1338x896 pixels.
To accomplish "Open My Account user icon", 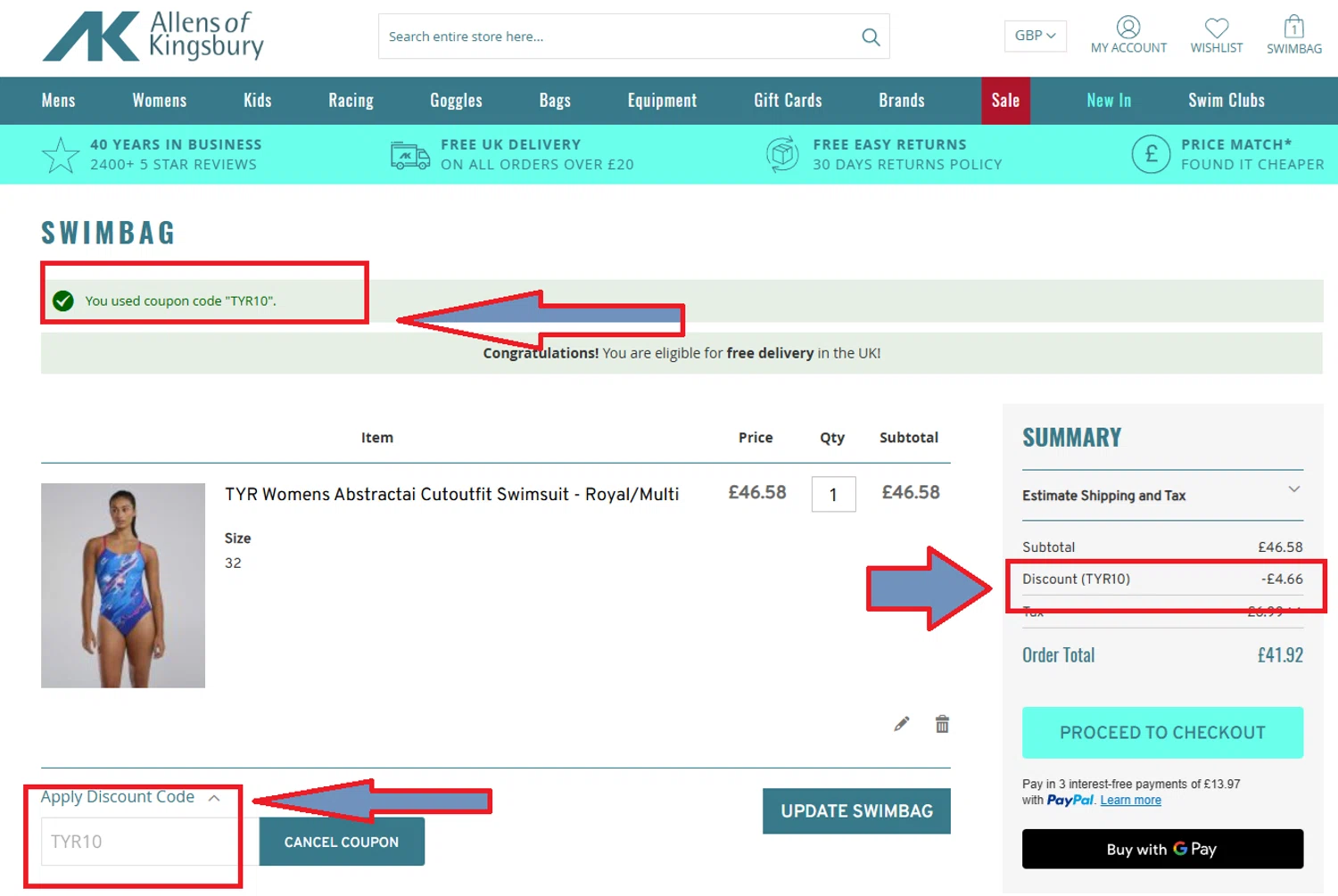I will click(1128, 28).
